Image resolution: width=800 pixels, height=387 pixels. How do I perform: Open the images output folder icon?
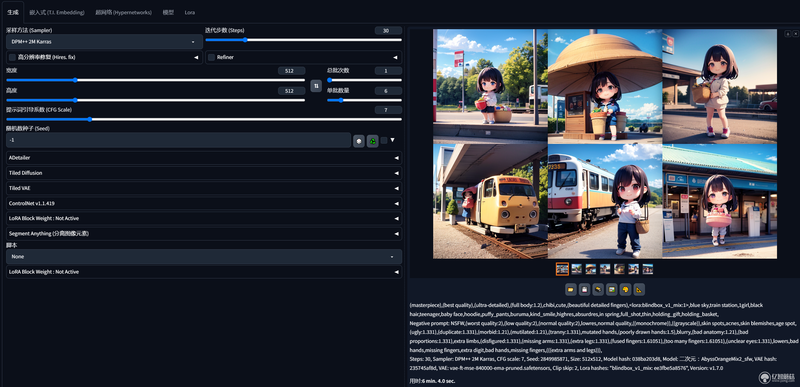[571, 290]
